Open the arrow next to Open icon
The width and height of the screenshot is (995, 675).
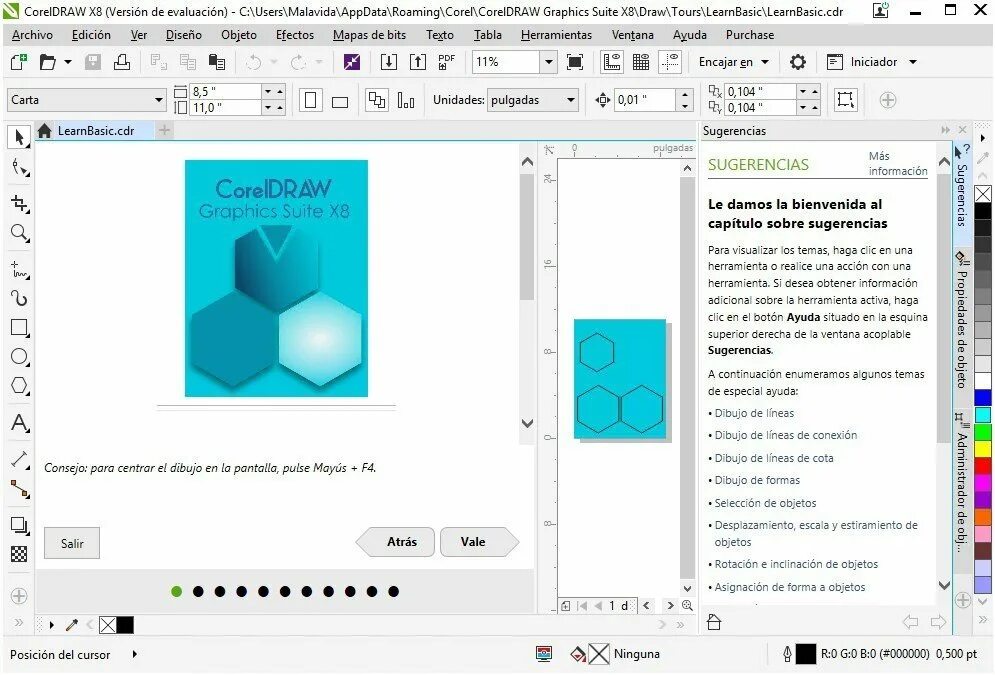(x=68, y=62)
